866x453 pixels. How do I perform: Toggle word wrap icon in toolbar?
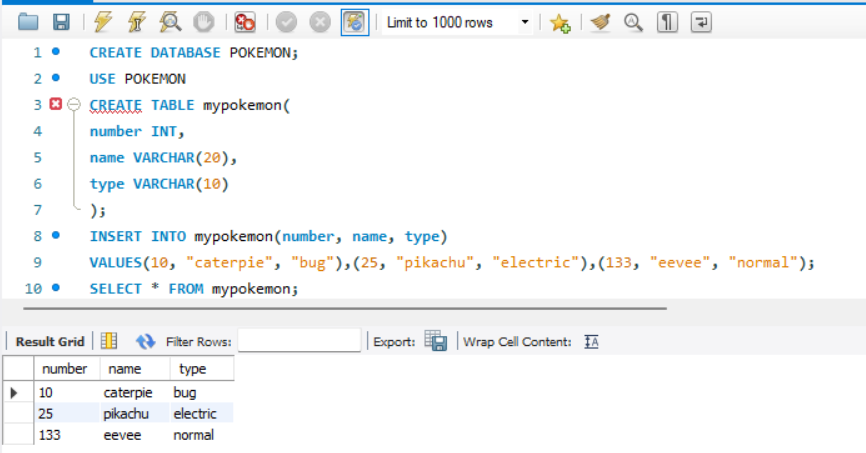(701, 23)
